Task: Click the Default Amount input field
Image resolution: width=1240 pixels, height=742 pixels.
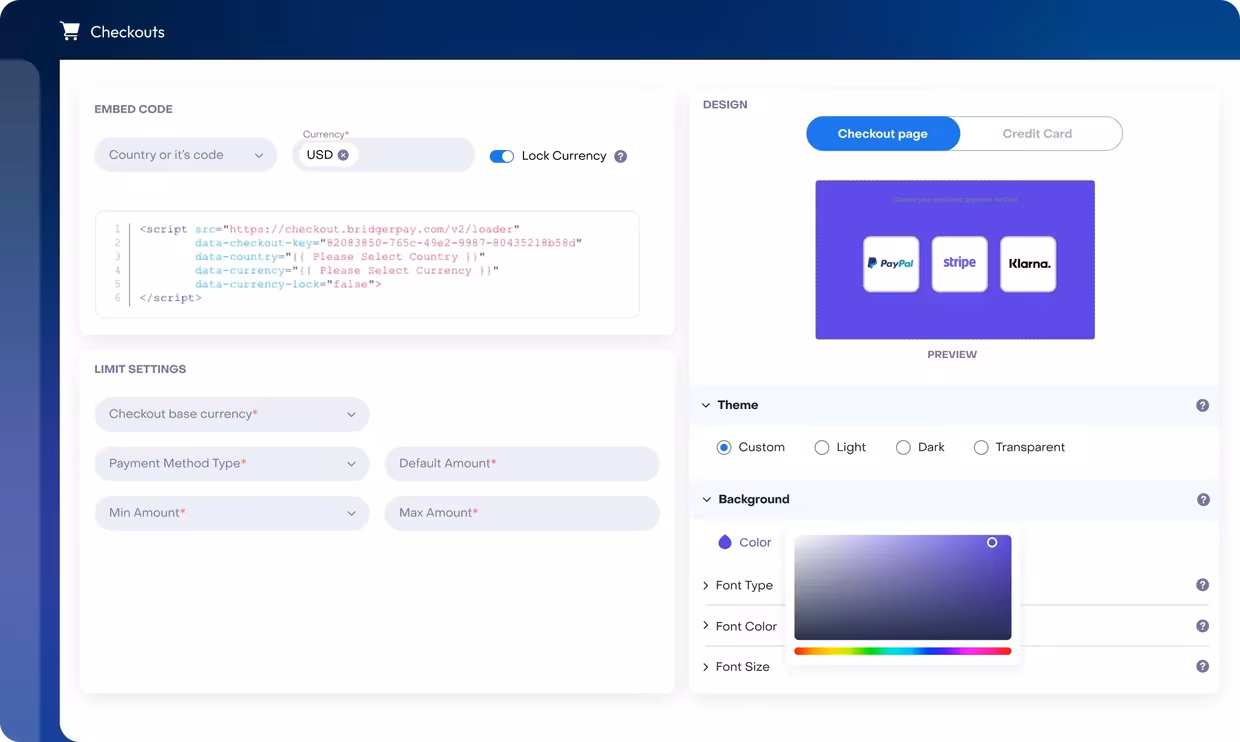Action: (522, 463)
